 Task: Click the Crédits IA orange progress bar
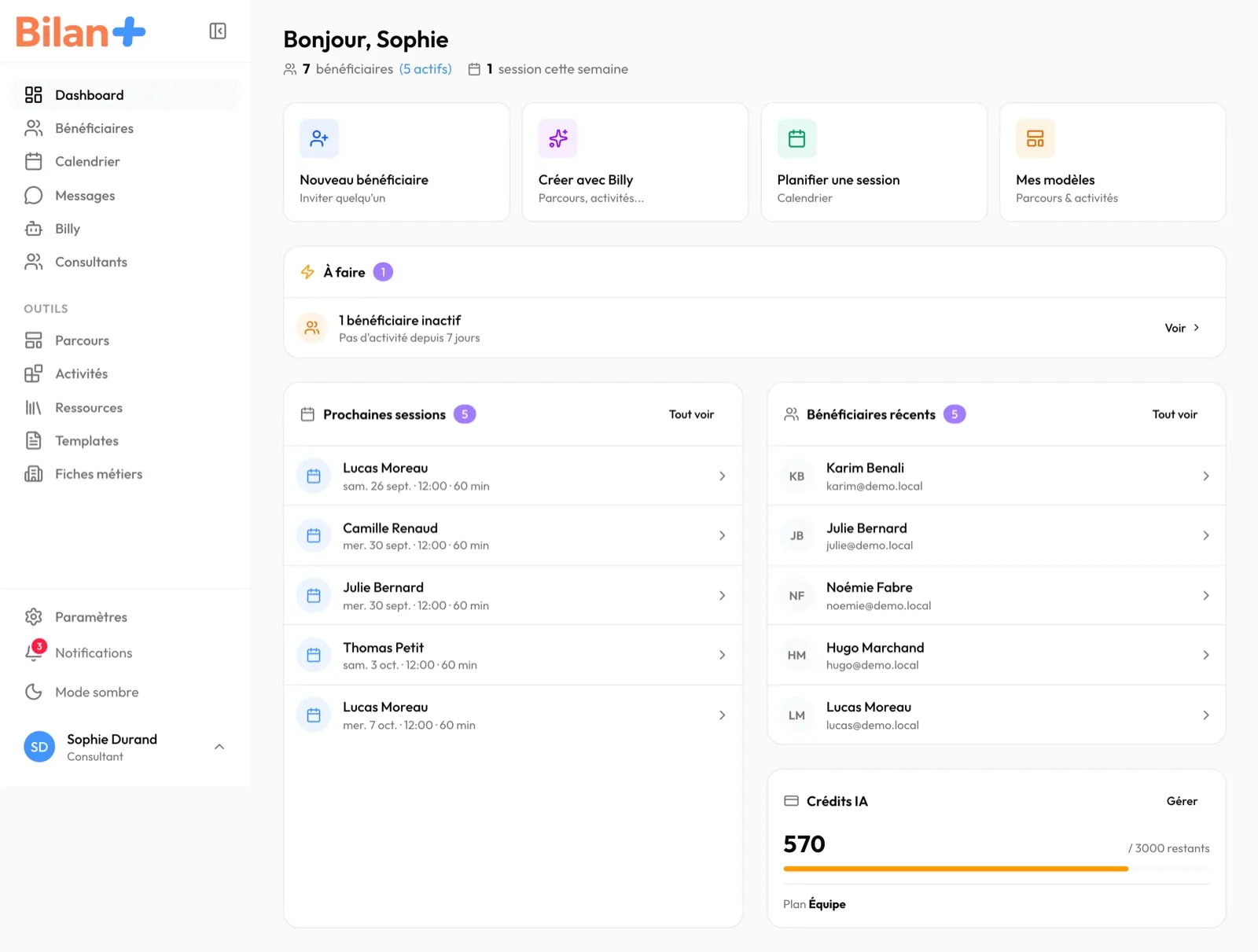955,869
